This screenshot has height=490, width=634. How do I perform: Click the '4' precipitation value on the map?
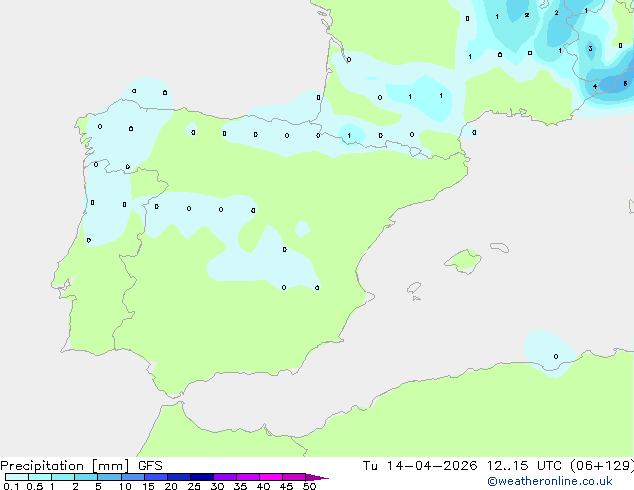click(x=595, y=87)
